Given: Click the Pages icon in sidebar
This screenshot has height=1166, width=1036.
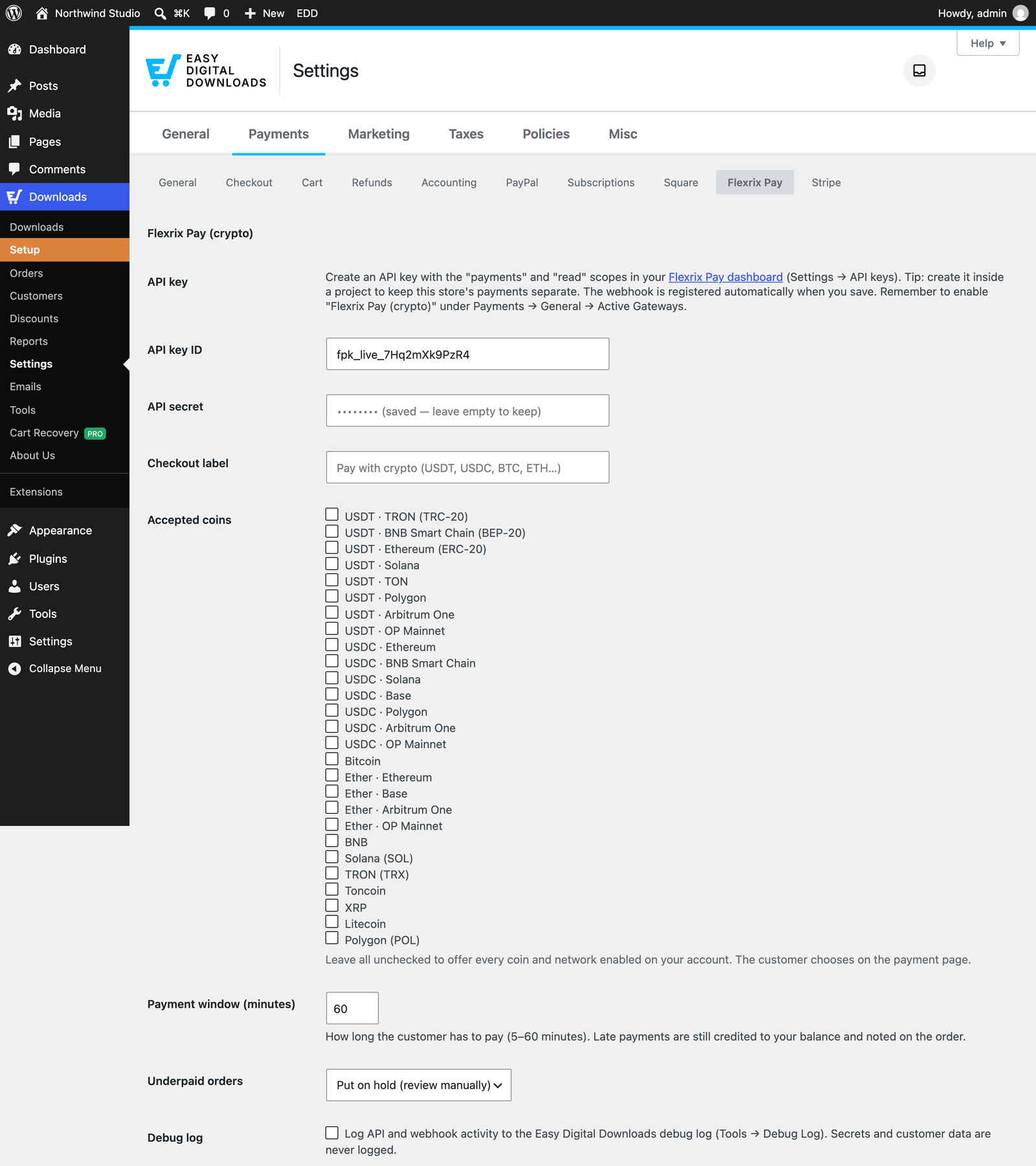Looking at the screenshot, I should (x=14, y=142).
